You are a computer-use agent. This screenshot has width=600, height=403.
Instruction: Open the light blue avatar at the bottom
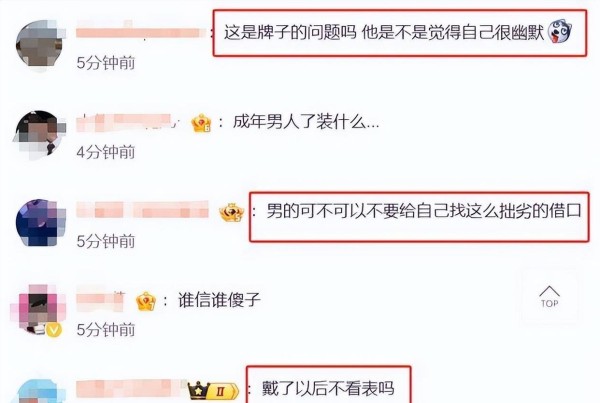tap(41, 391)
